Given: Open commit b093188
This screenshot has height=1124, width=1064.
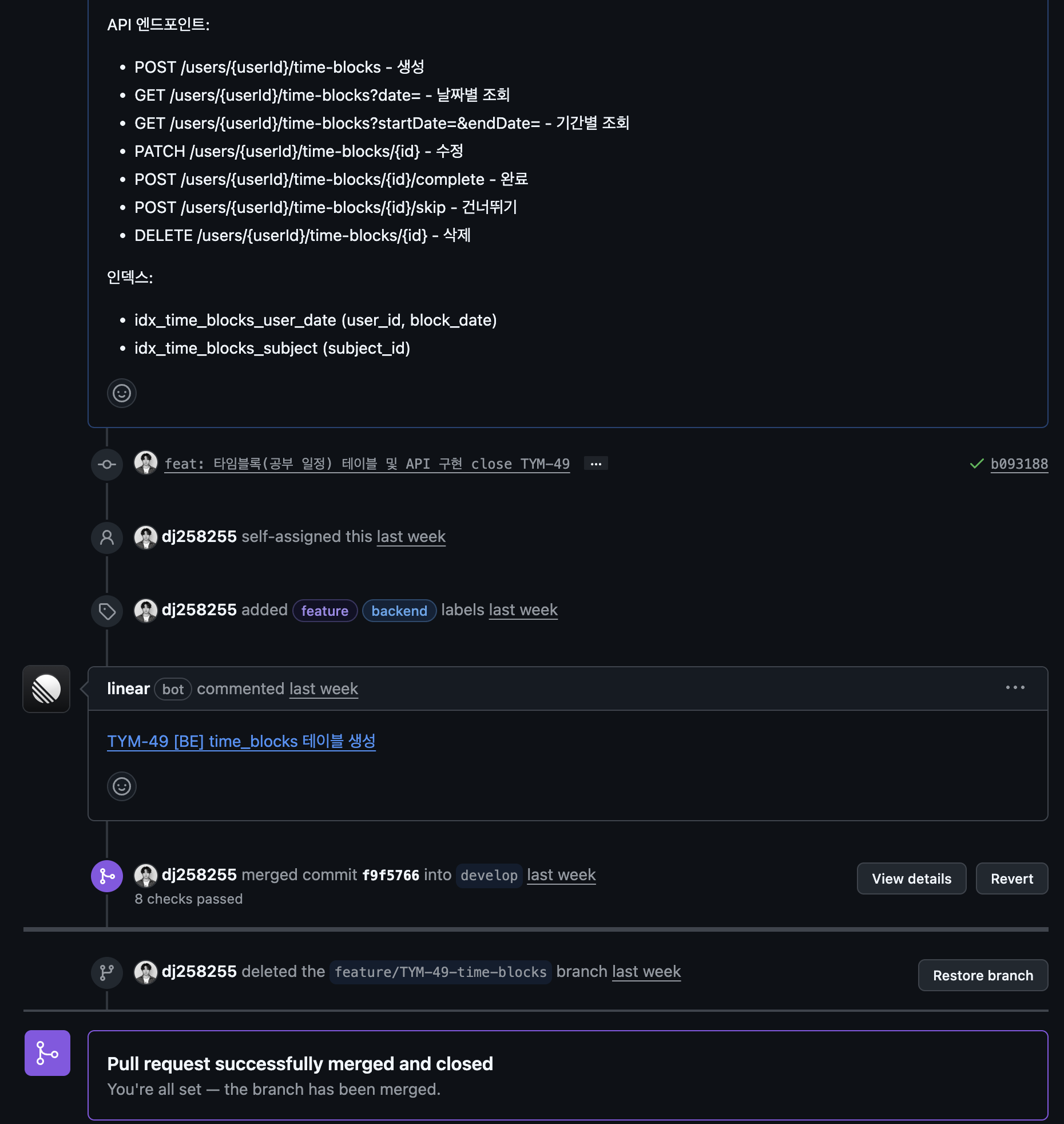Looking at the screenshot, I should click(x=1019, y=464).
